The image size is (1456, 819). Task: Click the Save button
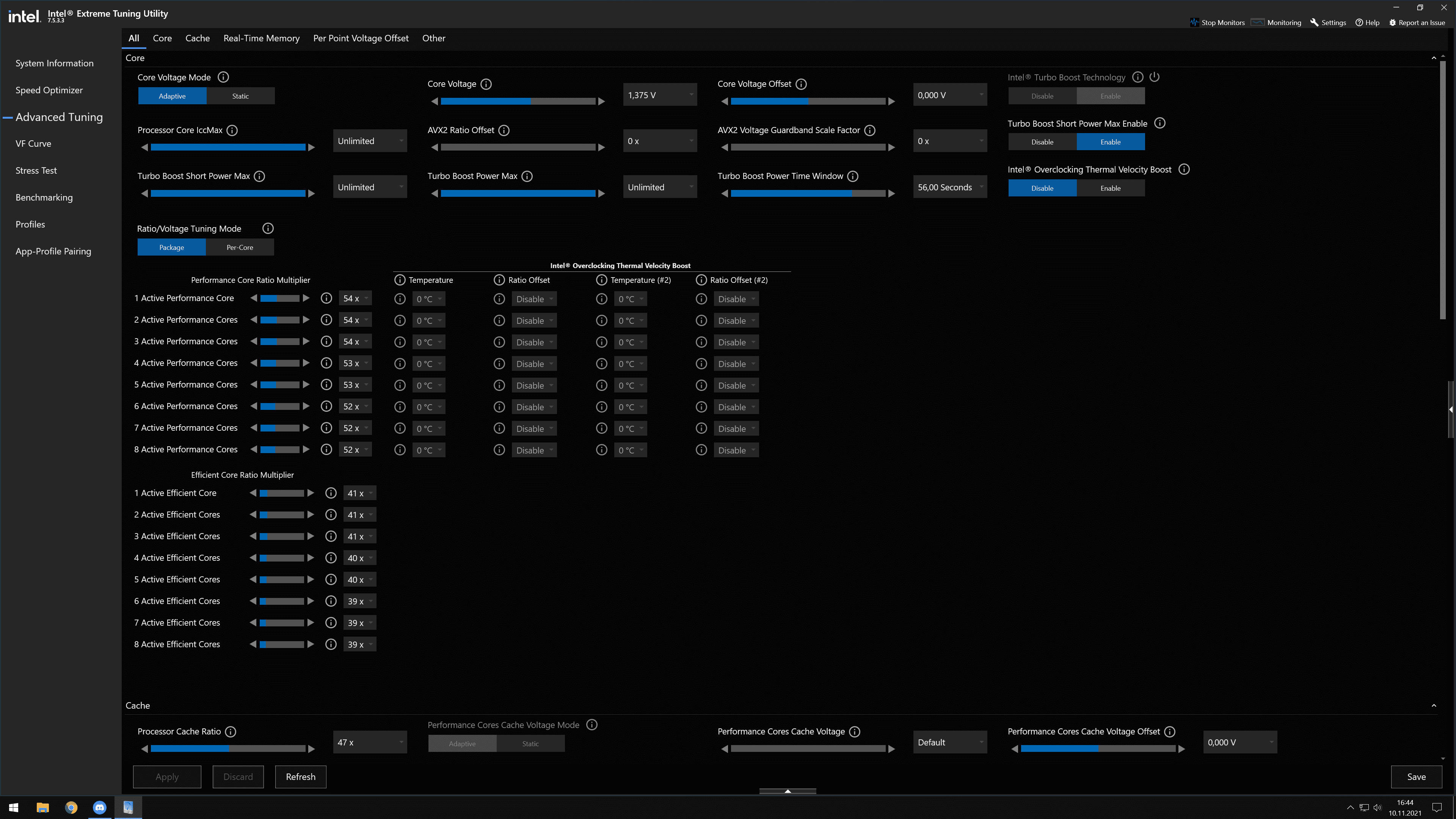click(1417, 777)
